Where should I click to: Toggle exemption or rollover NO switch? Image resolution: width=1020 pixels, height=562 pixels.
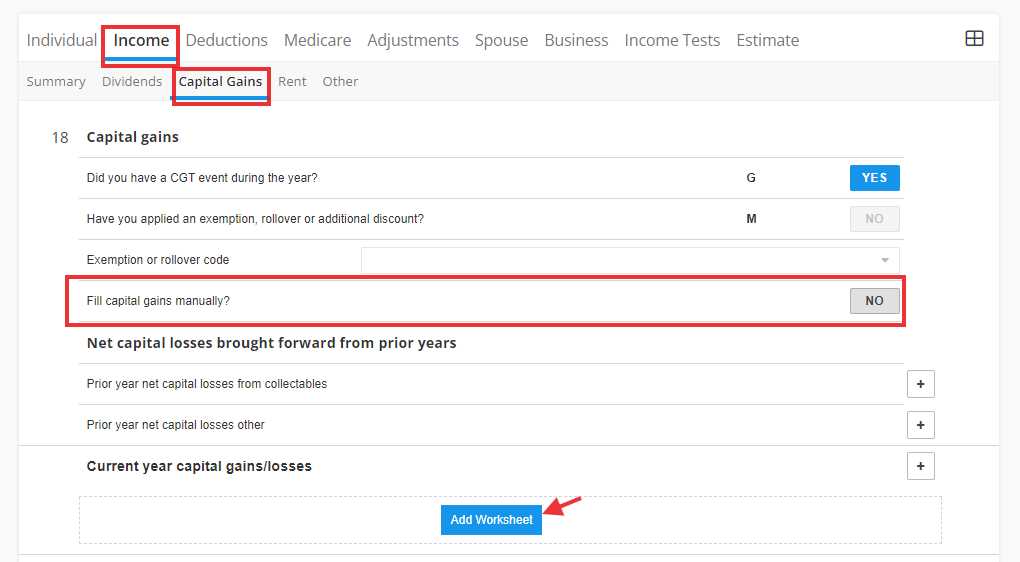[x=874, y=219]
